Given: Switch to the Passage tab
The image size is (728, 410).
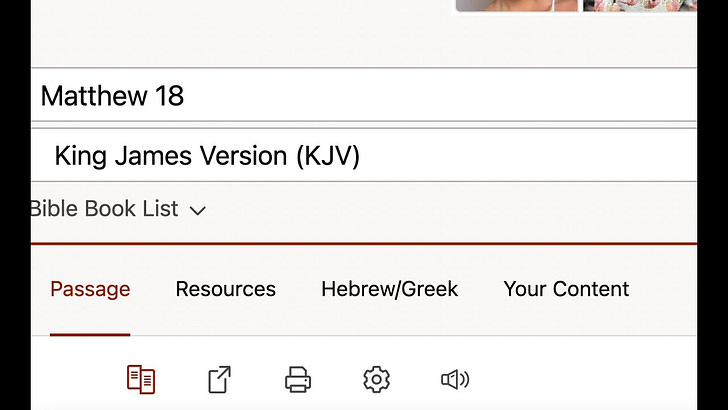Looking at the screenshot, I should point(90,289).
